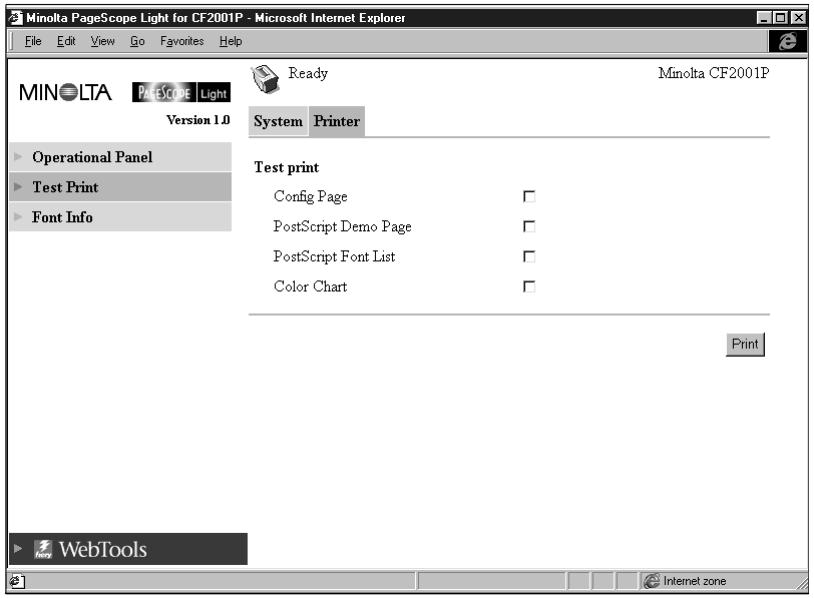Select the Color Chart checkbox
This screenshot has height=598, width=814.
coord(529,287)
